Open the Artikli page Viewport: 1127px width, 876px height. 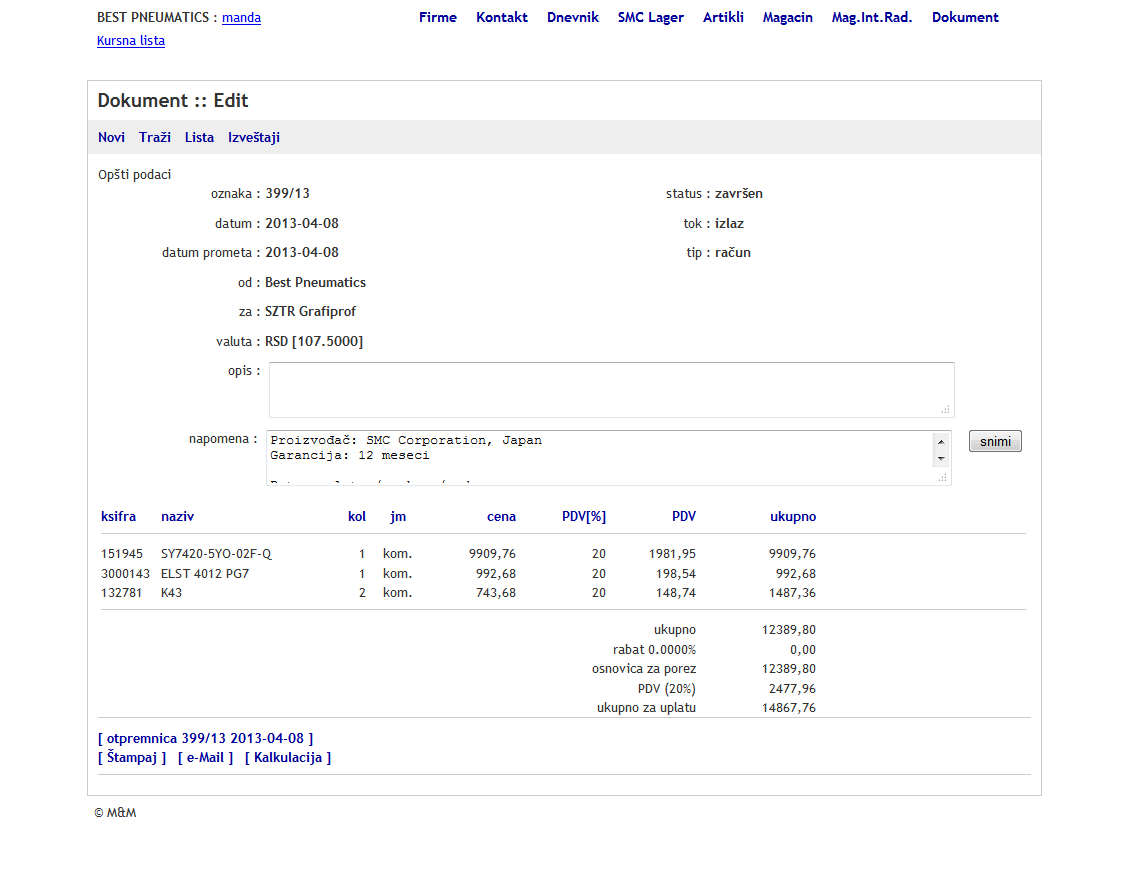[723, 17]
